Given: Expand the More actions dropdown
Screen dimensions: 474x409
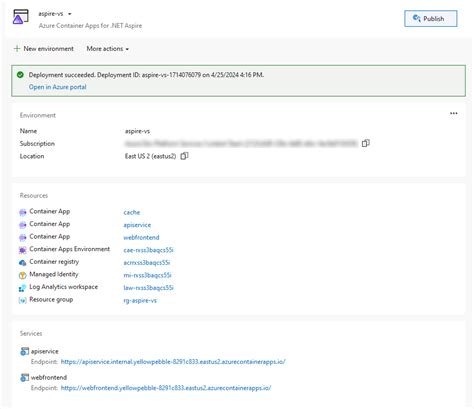Looking at the screenshot, I should (x=107, y=49).
